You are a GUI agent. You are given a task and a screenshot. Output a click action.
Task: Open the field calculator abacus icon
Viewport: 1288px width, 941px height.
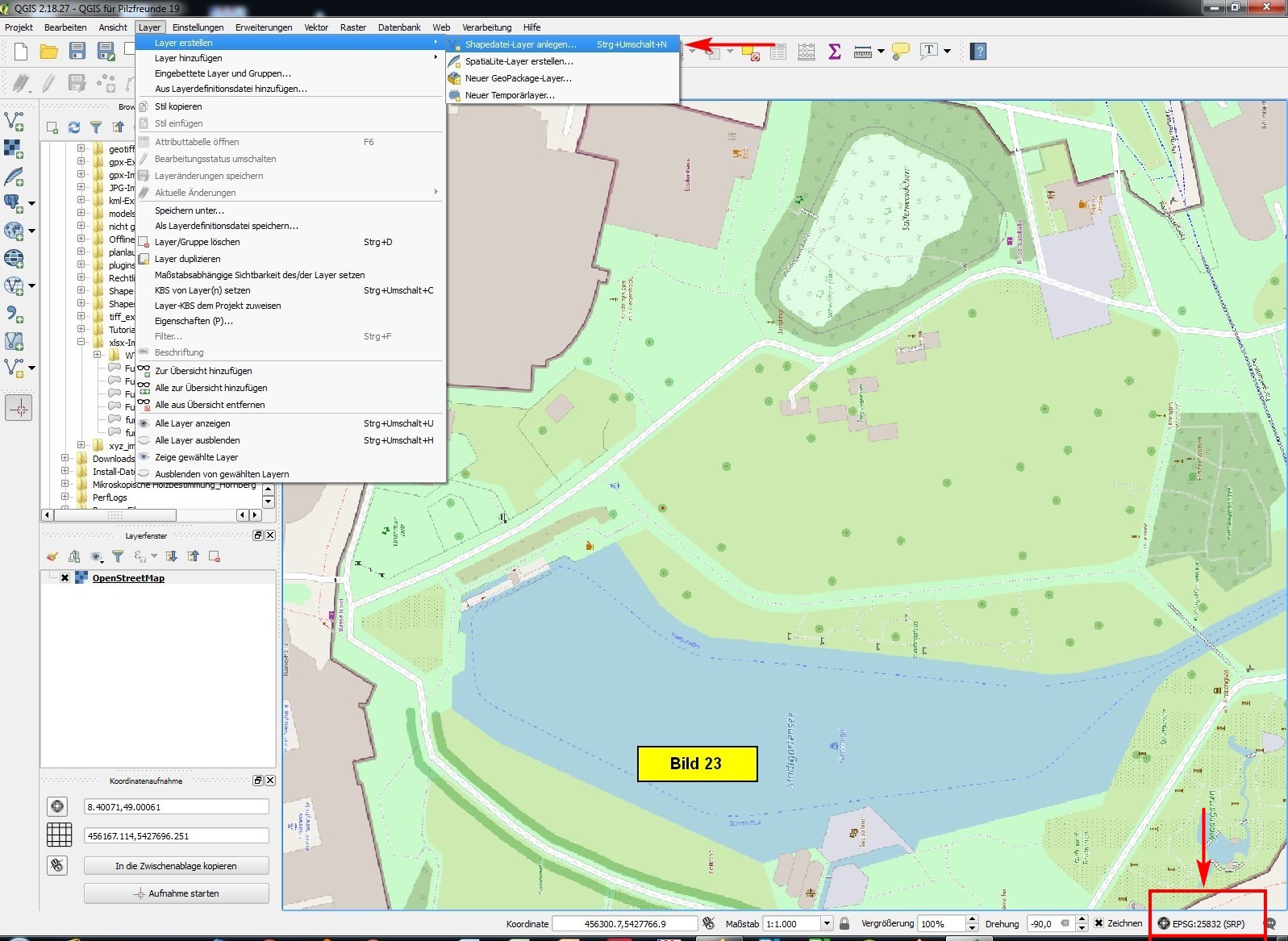tap(806, 52)
